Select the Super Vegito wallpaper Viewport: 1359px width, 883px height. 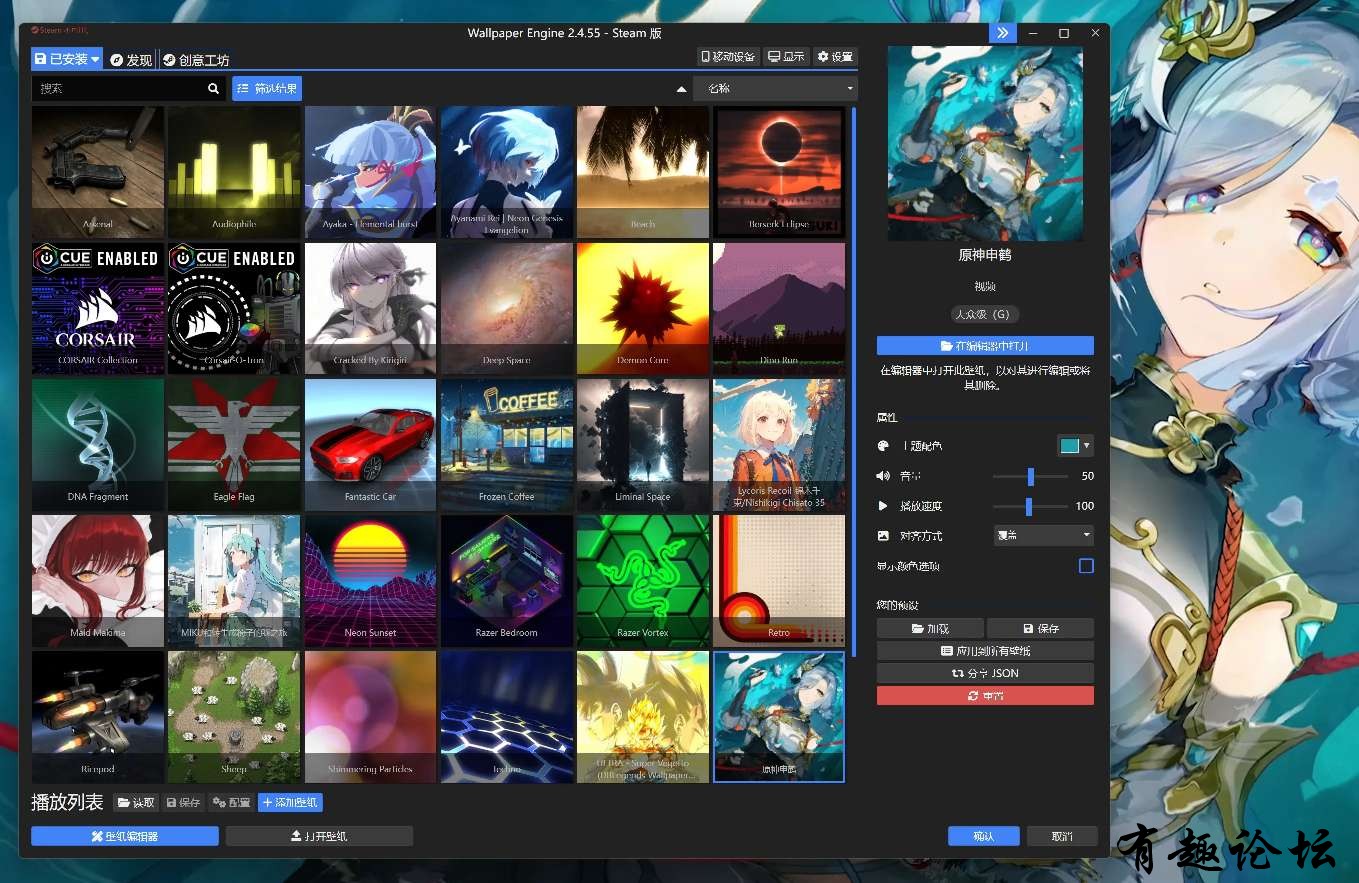pyautogui.click(x=643, y=717)
